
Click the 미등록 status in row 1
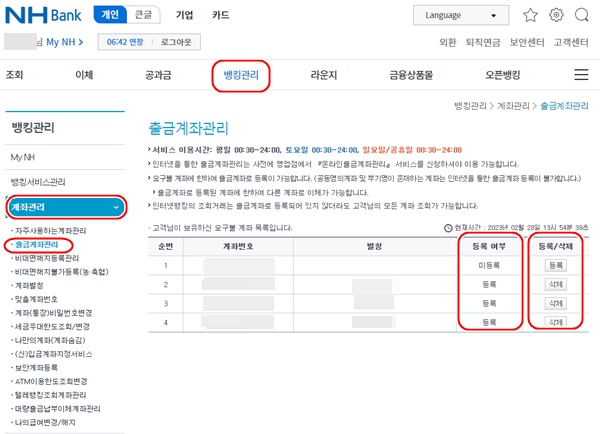489,265
